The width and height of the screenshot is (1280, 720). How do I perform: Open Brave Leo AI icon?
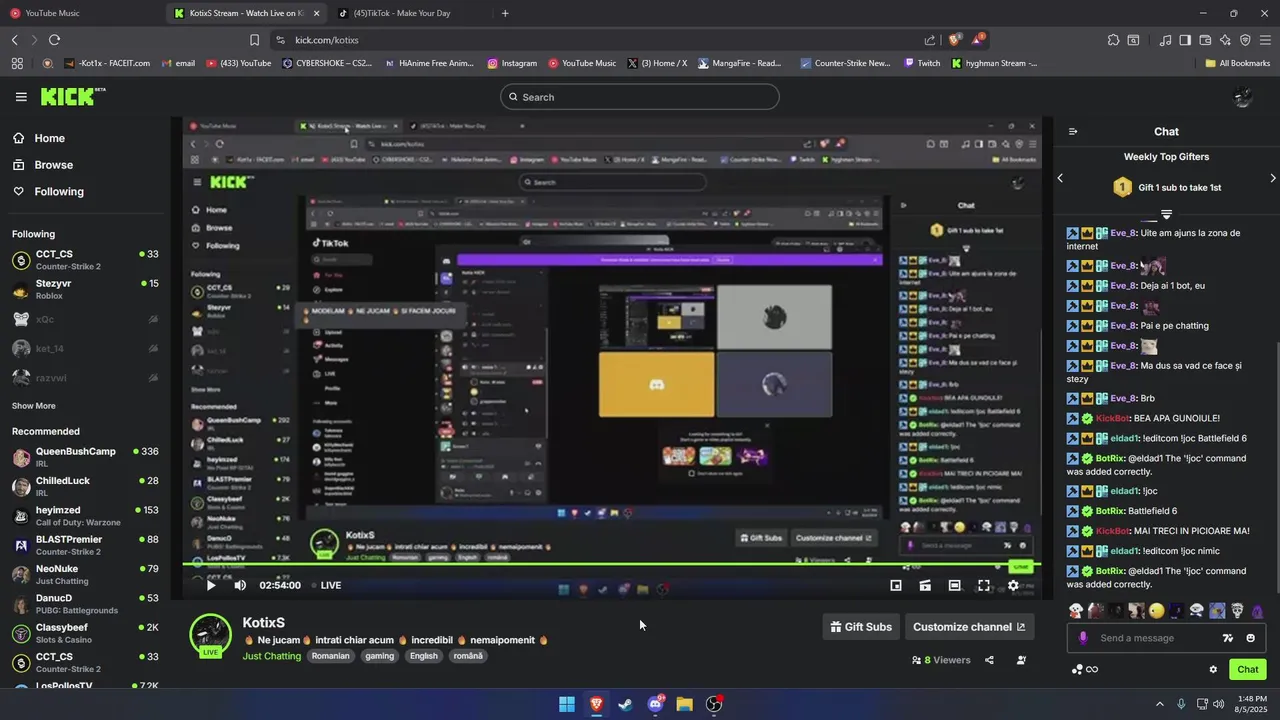[x=1225, y=40]
